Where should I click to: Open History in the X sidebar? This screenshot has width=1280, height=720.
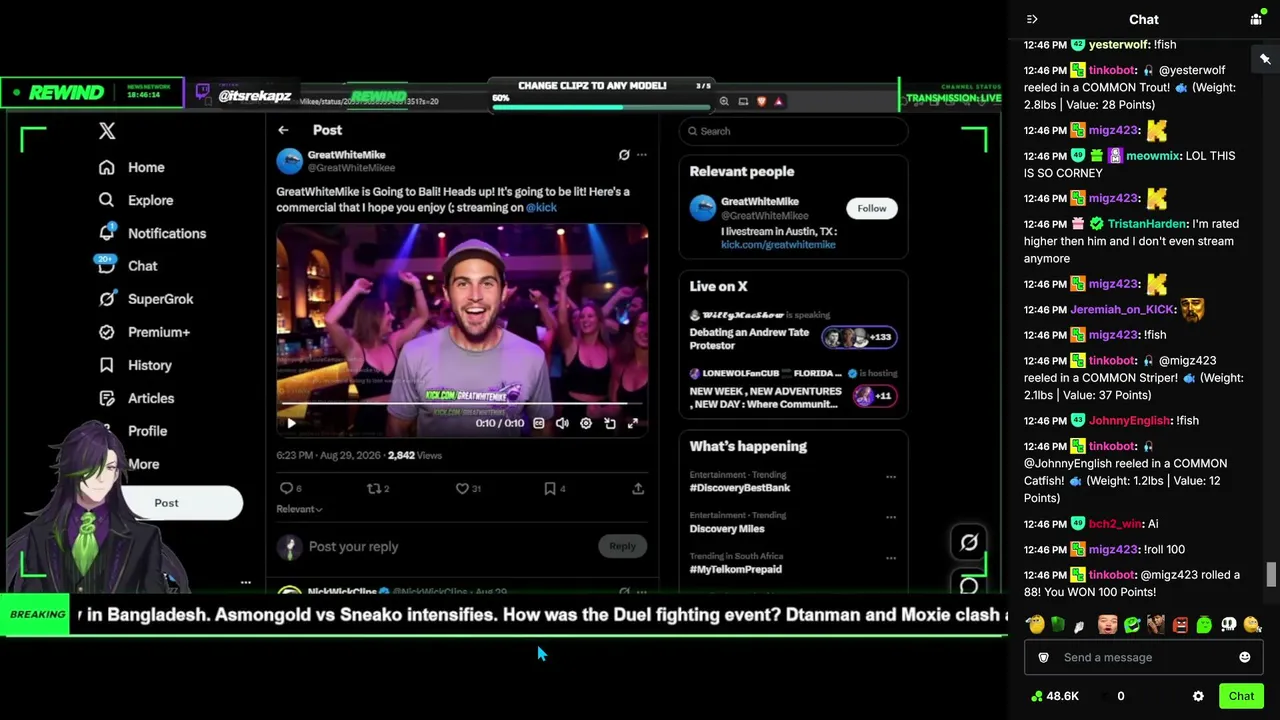click(135, 365)
